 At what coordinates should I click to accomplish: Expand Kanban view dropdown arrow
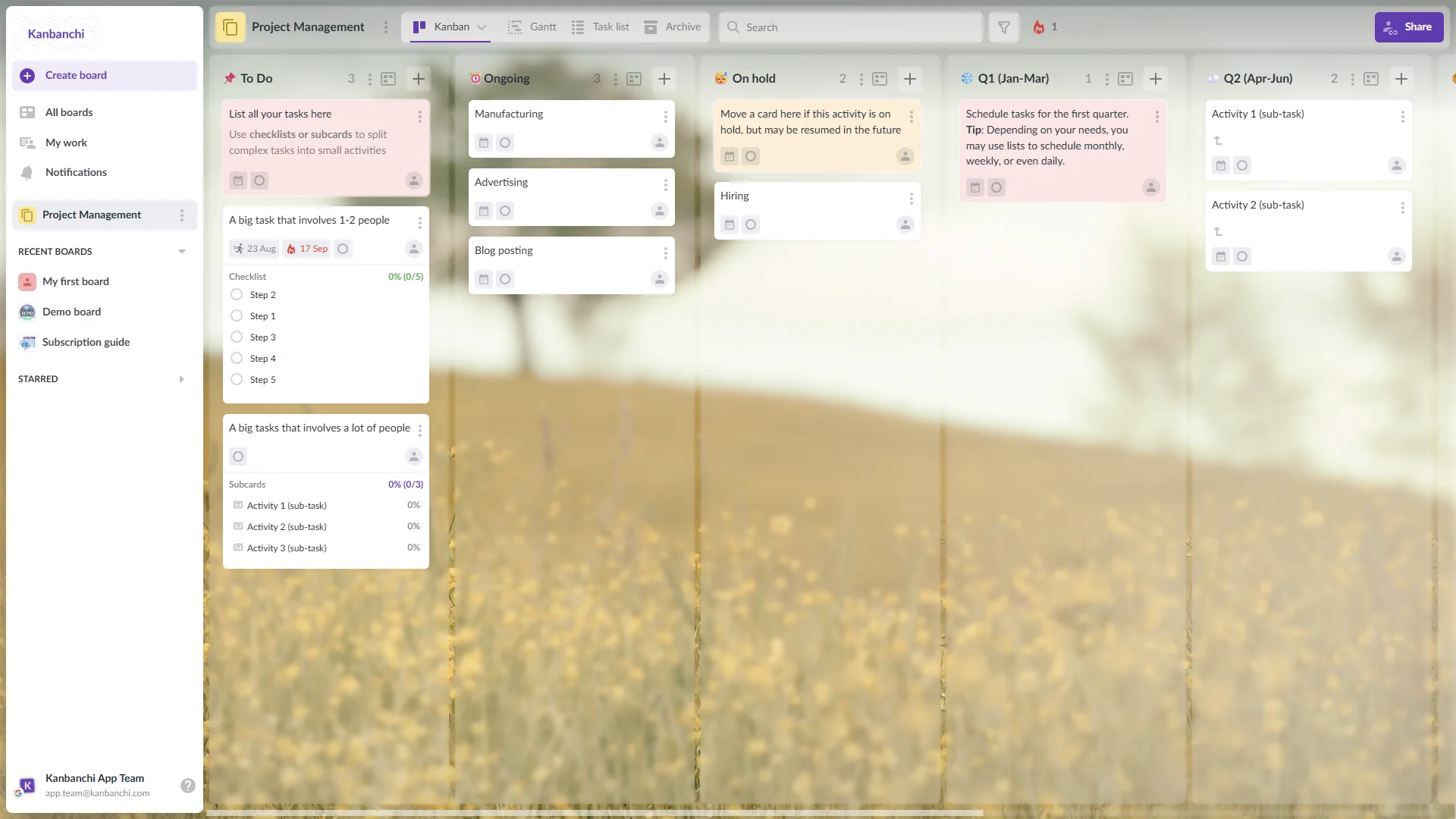click(482, 27)
